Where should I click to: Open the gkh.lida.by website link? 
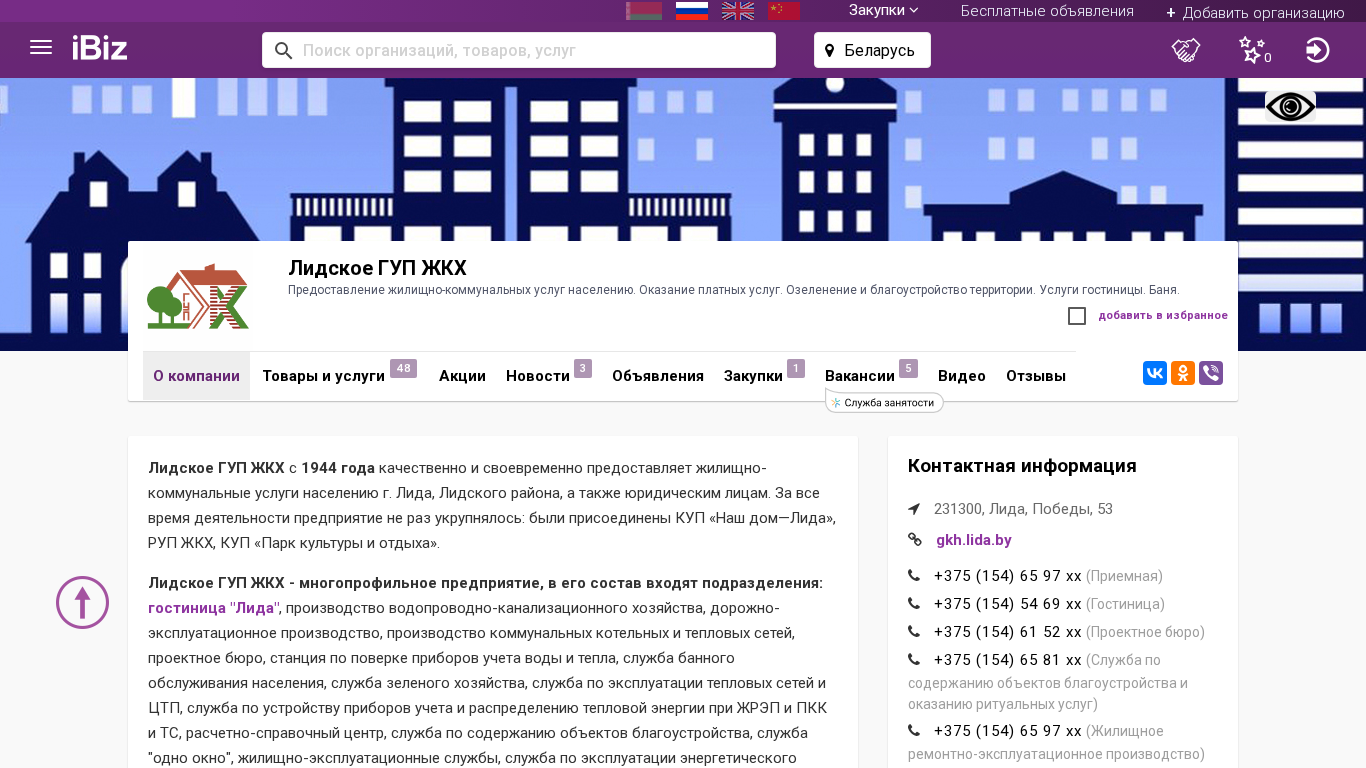point(974,540)
